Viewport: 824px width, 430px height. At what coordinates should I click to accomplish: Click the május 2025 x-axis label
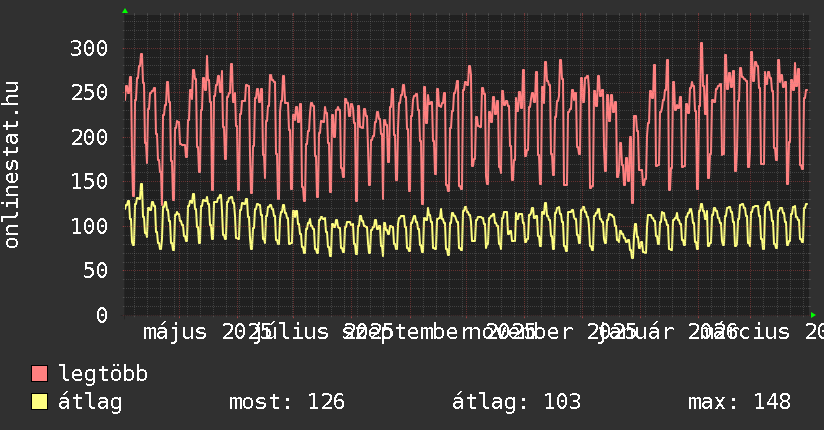pyautogui.click(x=200, y=331)
